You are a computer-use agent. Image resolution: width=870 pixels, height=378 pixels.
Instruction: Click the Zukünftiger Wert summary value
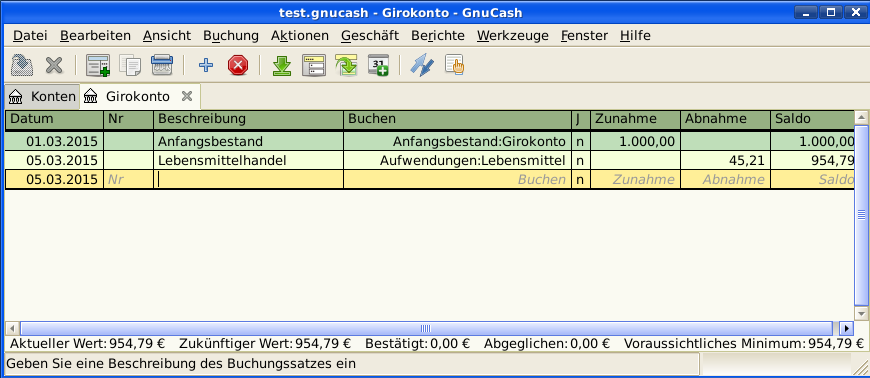point(323,344)
